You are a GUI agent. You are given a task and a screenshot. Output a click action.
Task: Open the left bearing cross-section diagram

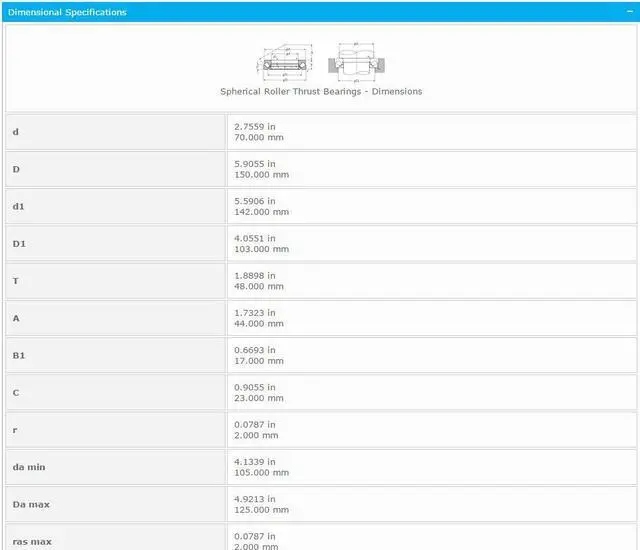[x=289, y=61]
